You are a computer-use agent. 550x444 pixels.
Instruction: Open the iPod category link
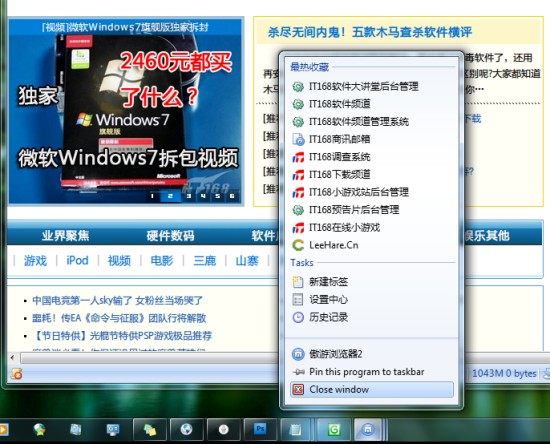(77, 261)
